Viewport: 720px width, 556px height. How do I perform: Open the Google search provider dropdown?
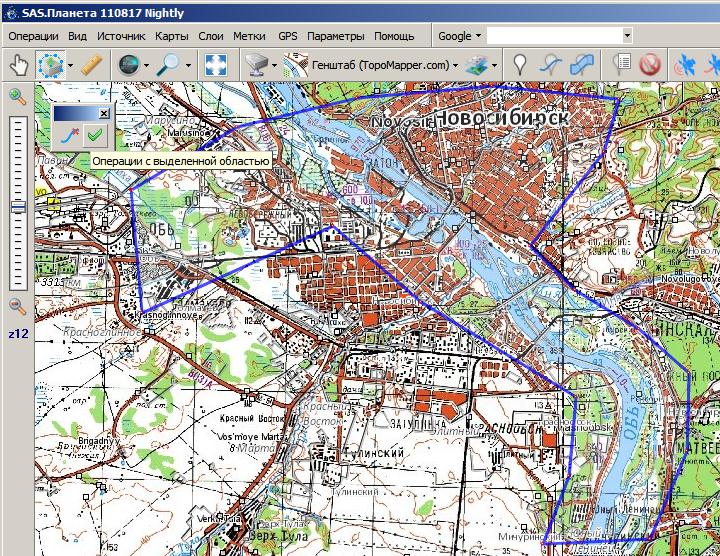click(x=459, y=36)
